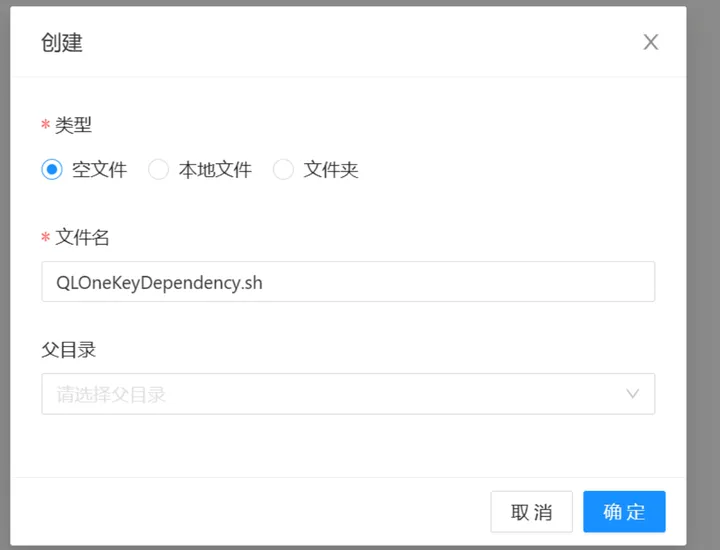Screen dimensions: 720x550
Task: Select the 空文件 radio option
Action: click(52, 169)
